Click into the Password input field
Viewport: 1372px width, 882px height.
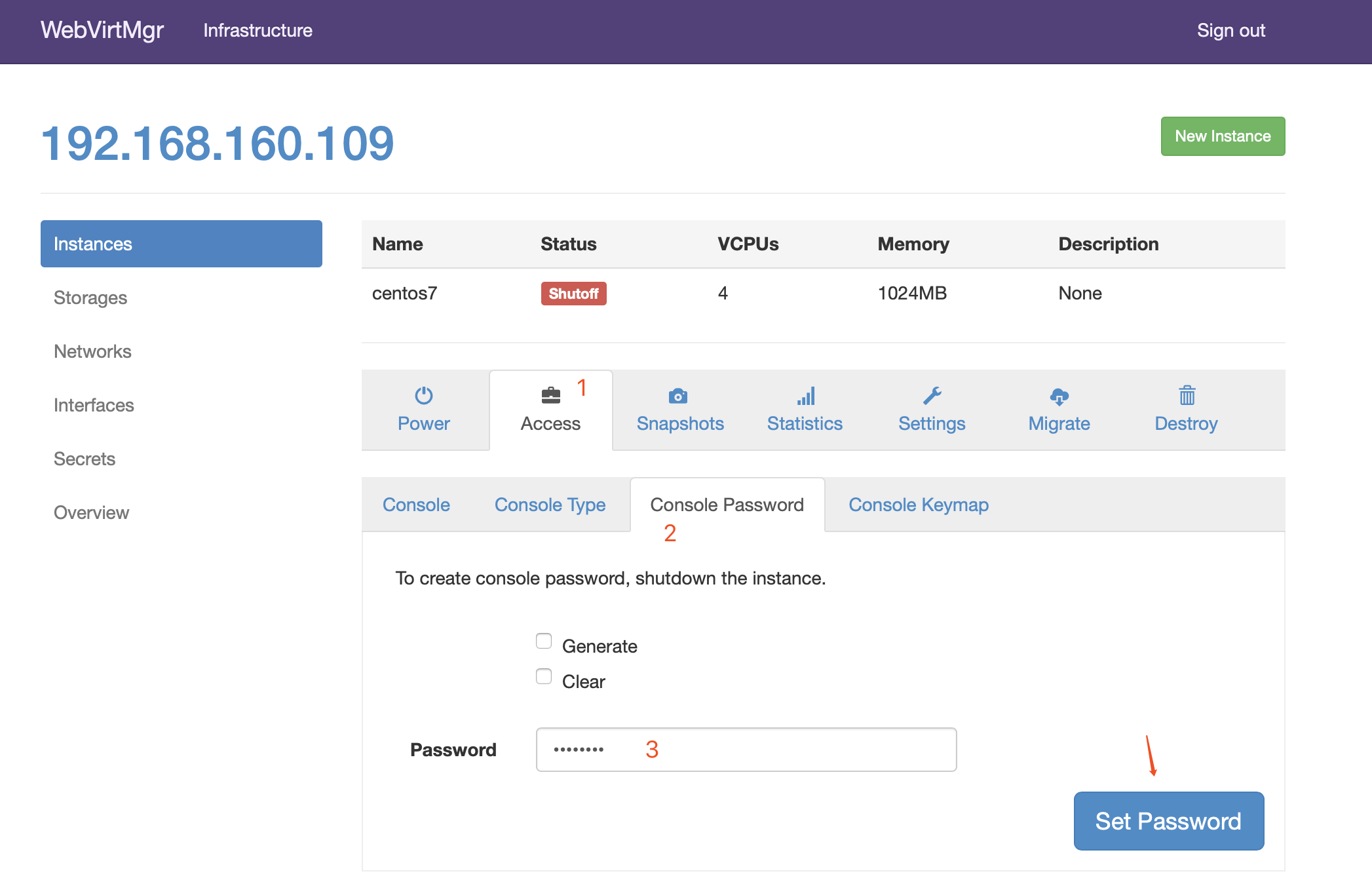click(x=746, y=750)
